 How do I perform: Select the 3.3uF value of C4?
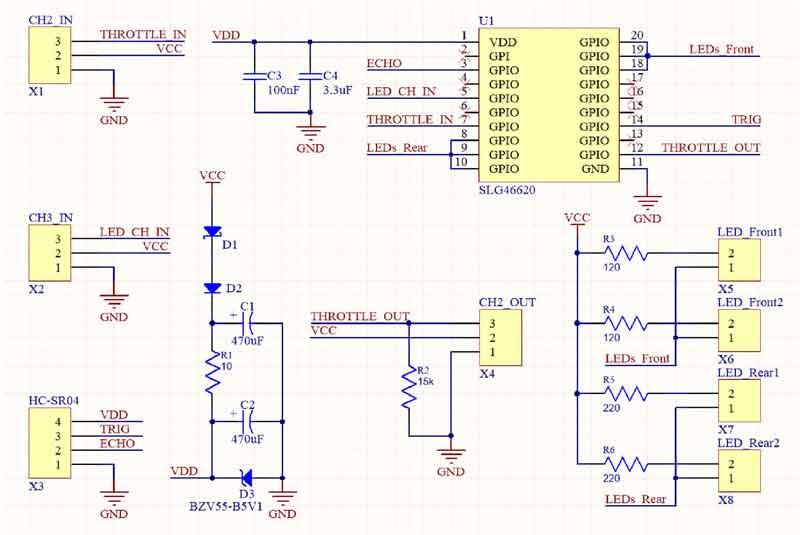pos(338,91)
